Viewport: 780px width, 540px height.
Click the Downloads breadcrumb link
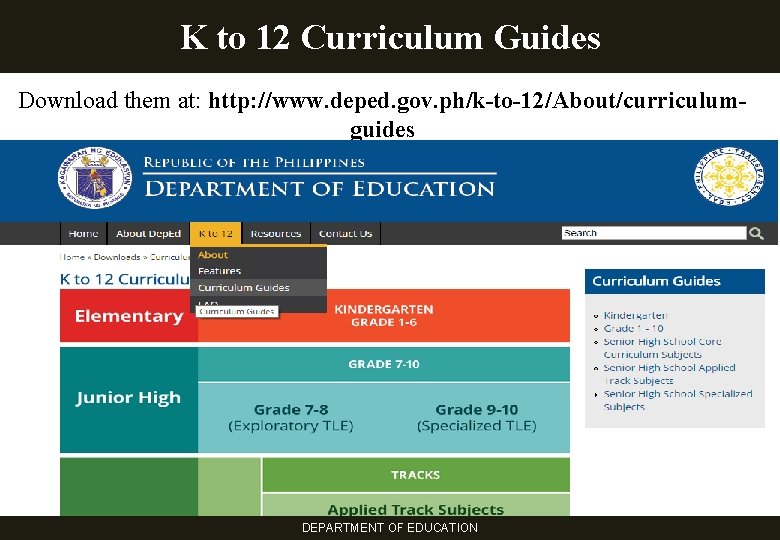tap(117, 257)
